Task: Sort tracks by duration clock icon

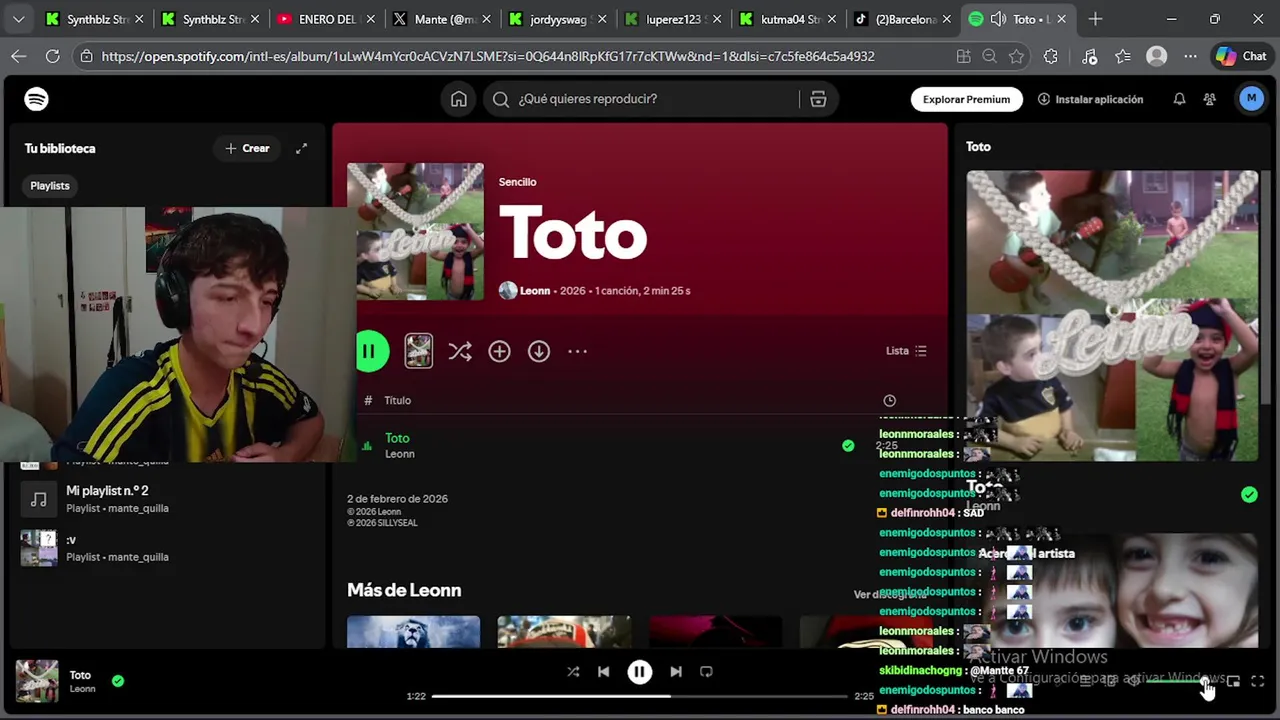Action: 889,400
